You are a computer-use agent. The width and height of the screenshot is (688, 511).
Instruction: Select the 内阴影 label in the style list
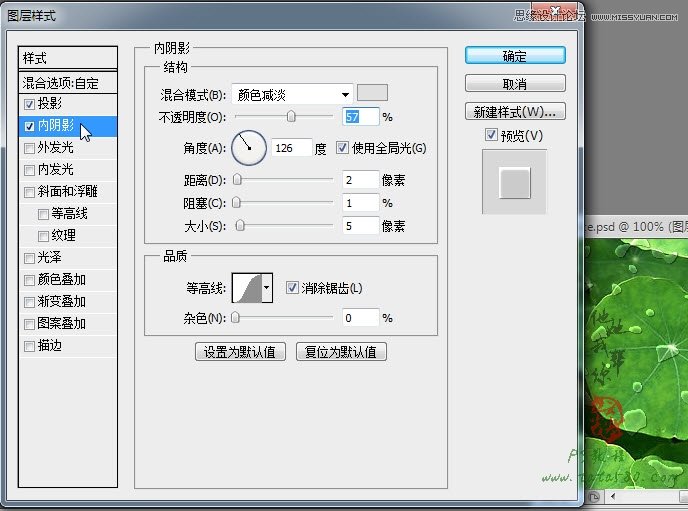(56, 125)
